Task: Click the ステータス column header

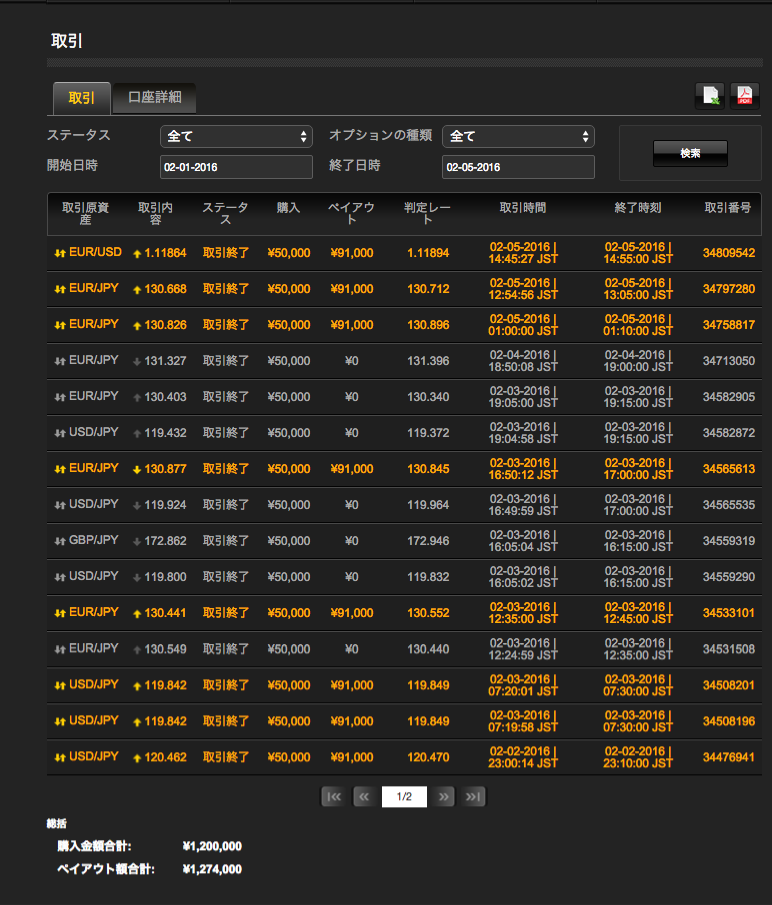Action: (225, 214)
